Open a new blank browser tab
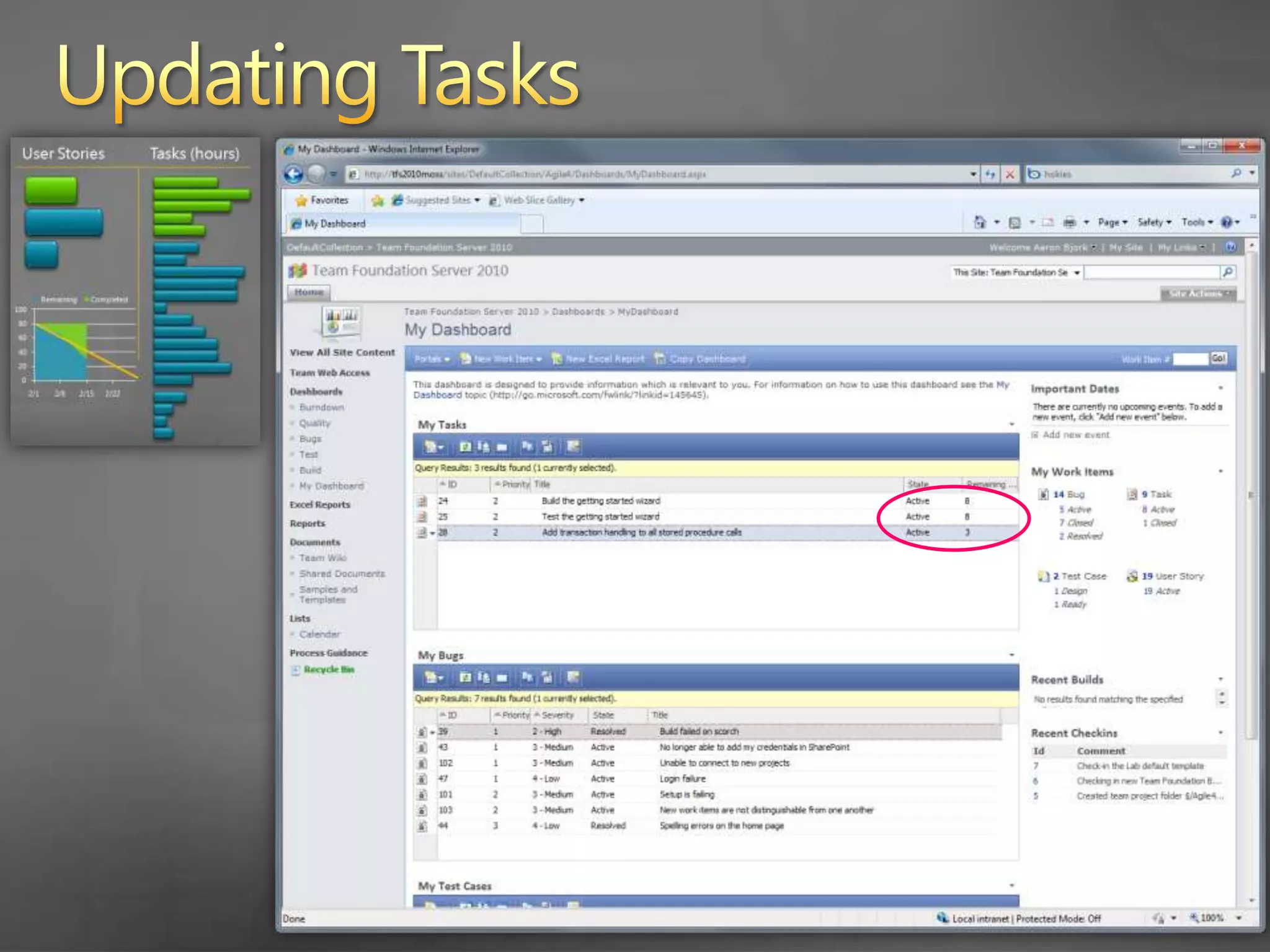This screenshot has height=952, width=1270. point(531,224)
